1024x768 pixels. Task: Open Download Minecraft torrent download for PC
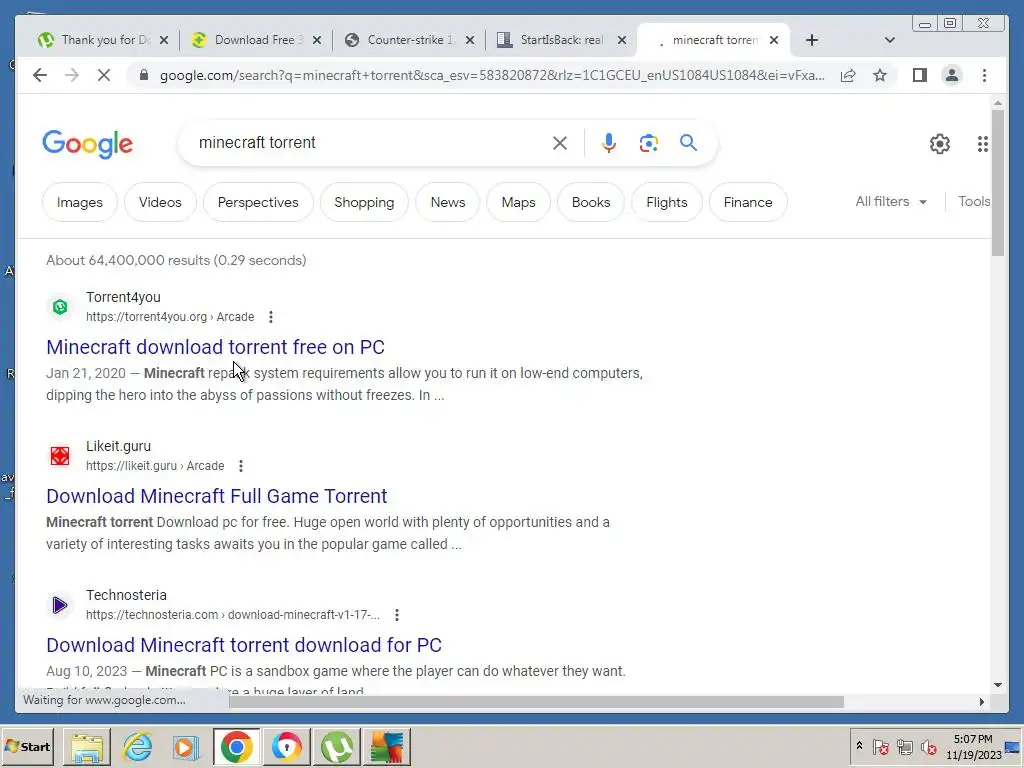[244, 645]
